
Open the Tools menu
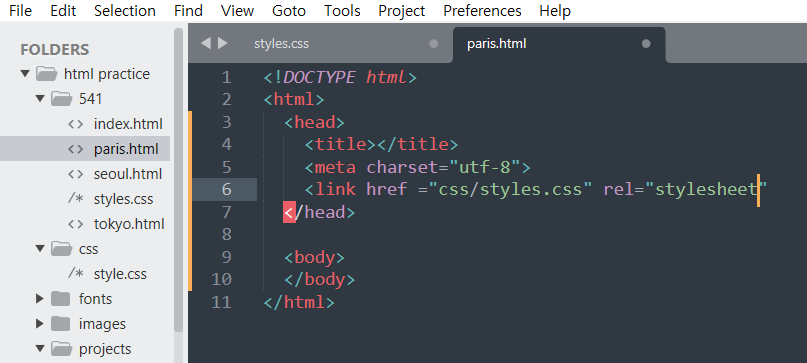pyautogui.click(x=342, y=11)
